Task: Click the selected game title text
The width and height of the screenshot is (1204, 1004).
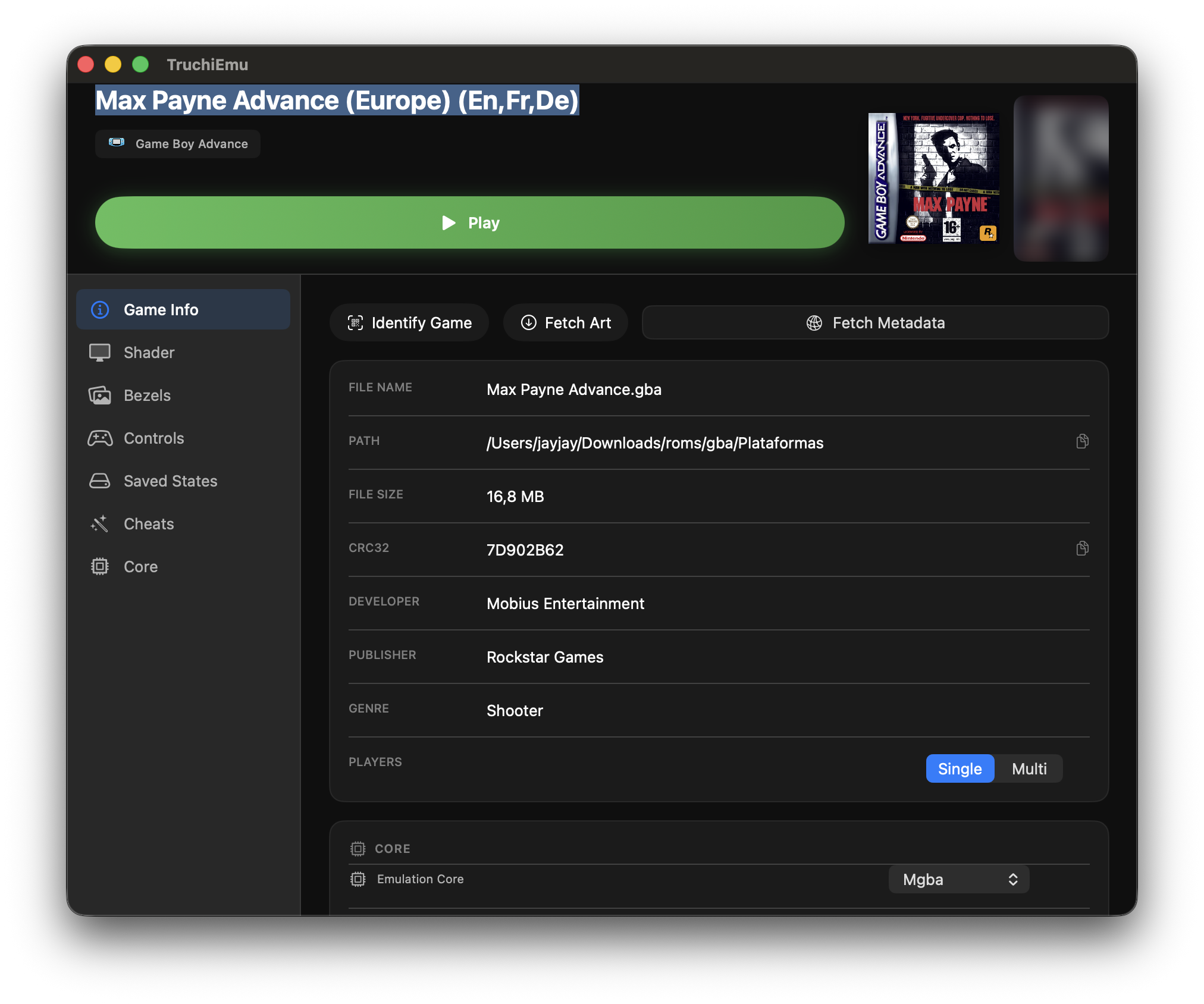Action: (337, 101)
